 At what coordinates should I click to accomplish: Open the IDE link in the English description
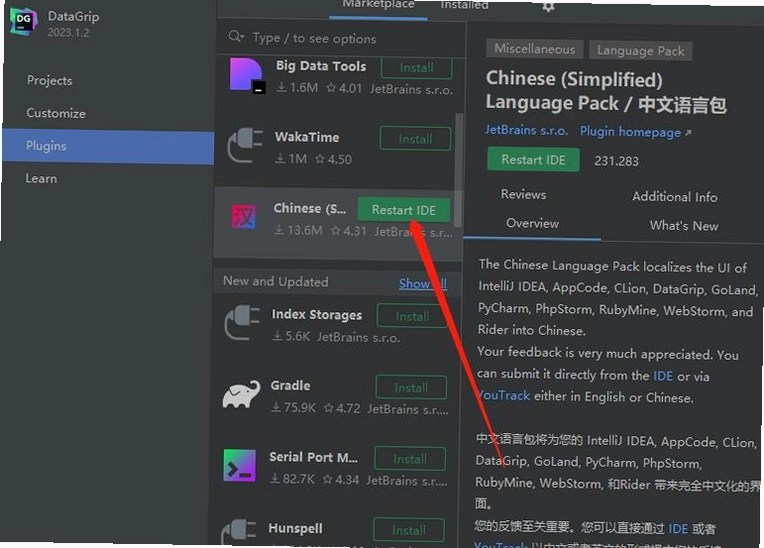[663, 376]
